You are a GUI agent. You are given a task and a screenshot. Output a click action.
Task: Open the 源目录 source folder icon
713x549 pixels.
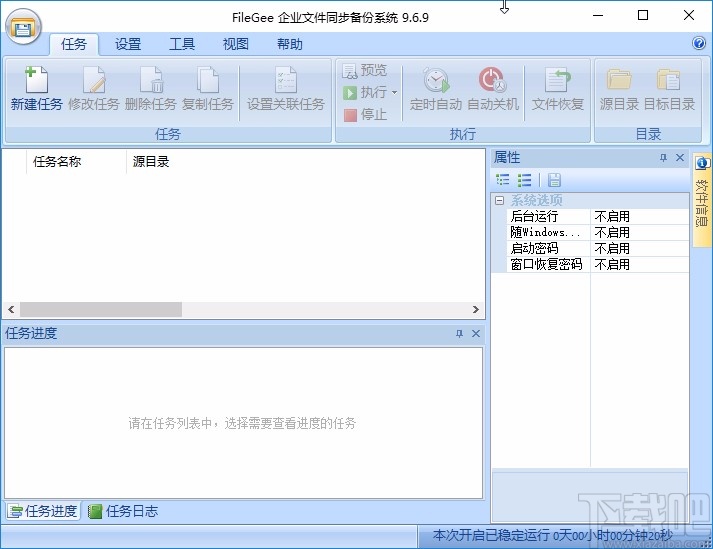pos(619,89)
